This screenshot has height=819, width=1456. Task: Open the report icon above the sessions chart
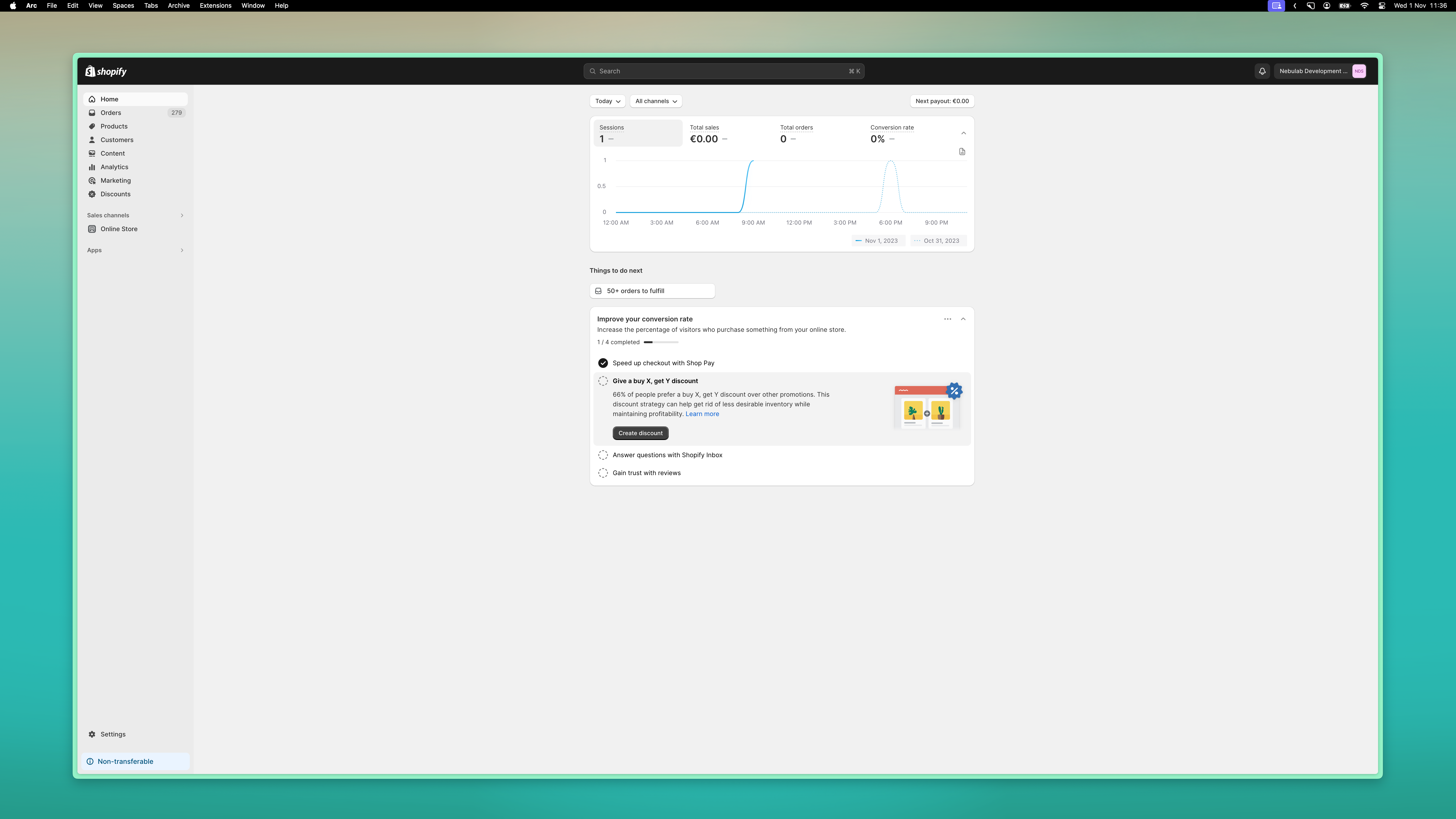click(x=962, y=152)
